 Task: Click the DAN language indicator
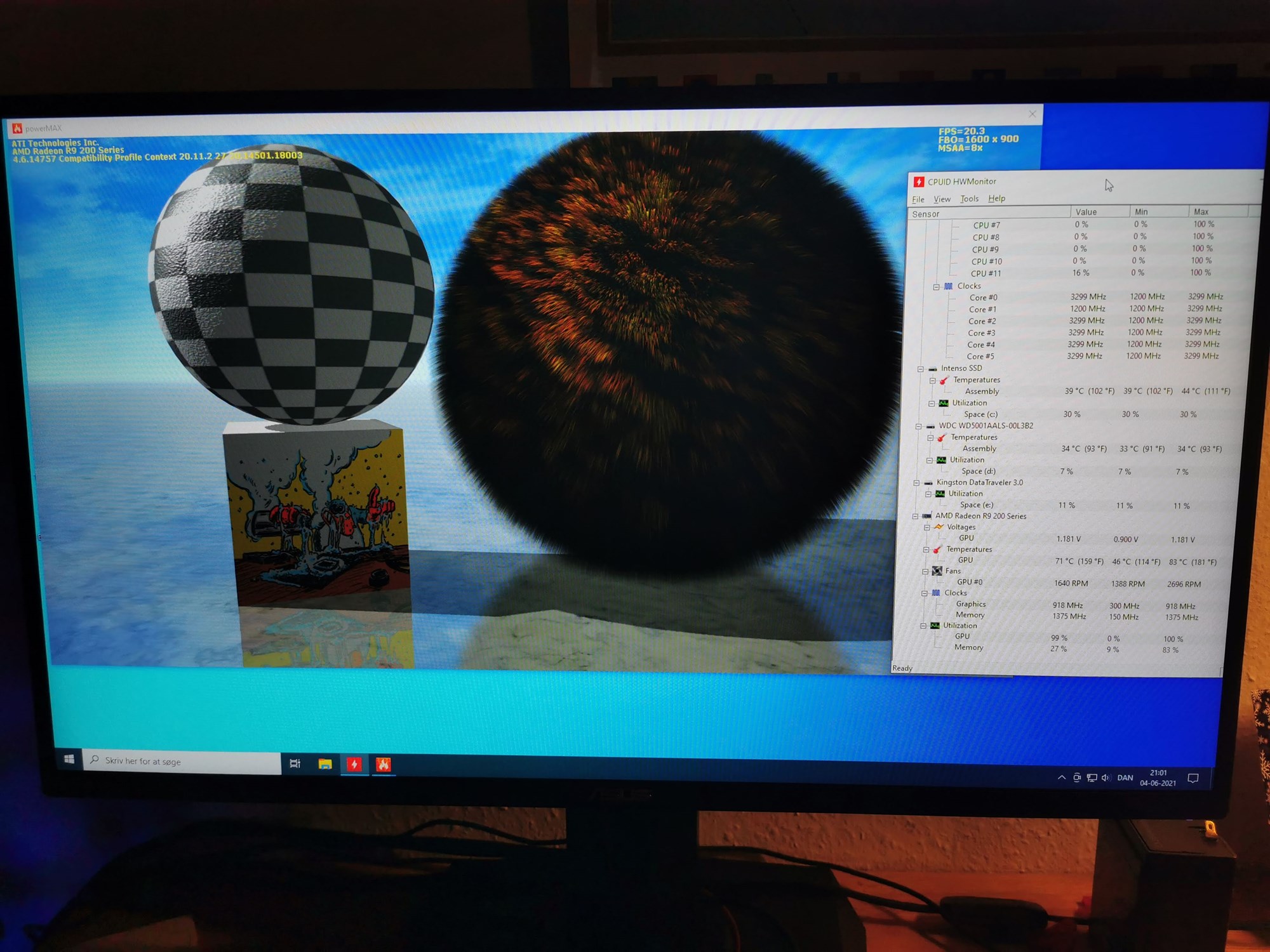pyautogui.click(x=1125, y=778)
